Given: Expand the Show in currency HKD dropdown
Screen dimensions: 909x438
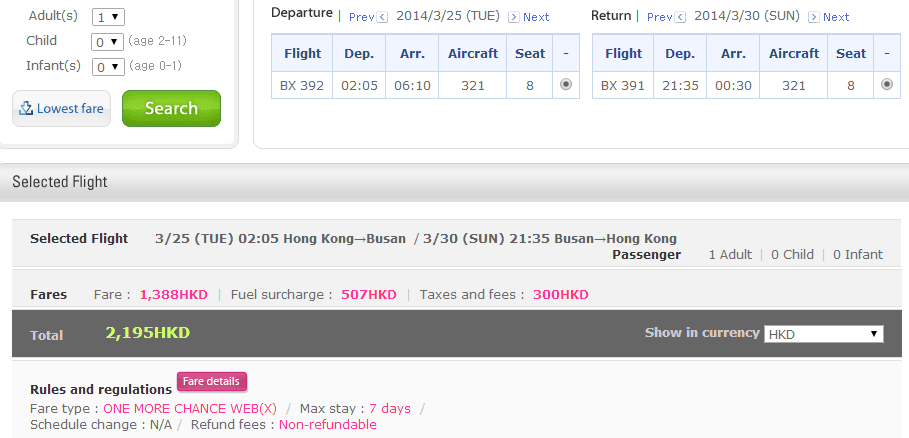Looking at the screenshot, I should click(x=824, y=334).
